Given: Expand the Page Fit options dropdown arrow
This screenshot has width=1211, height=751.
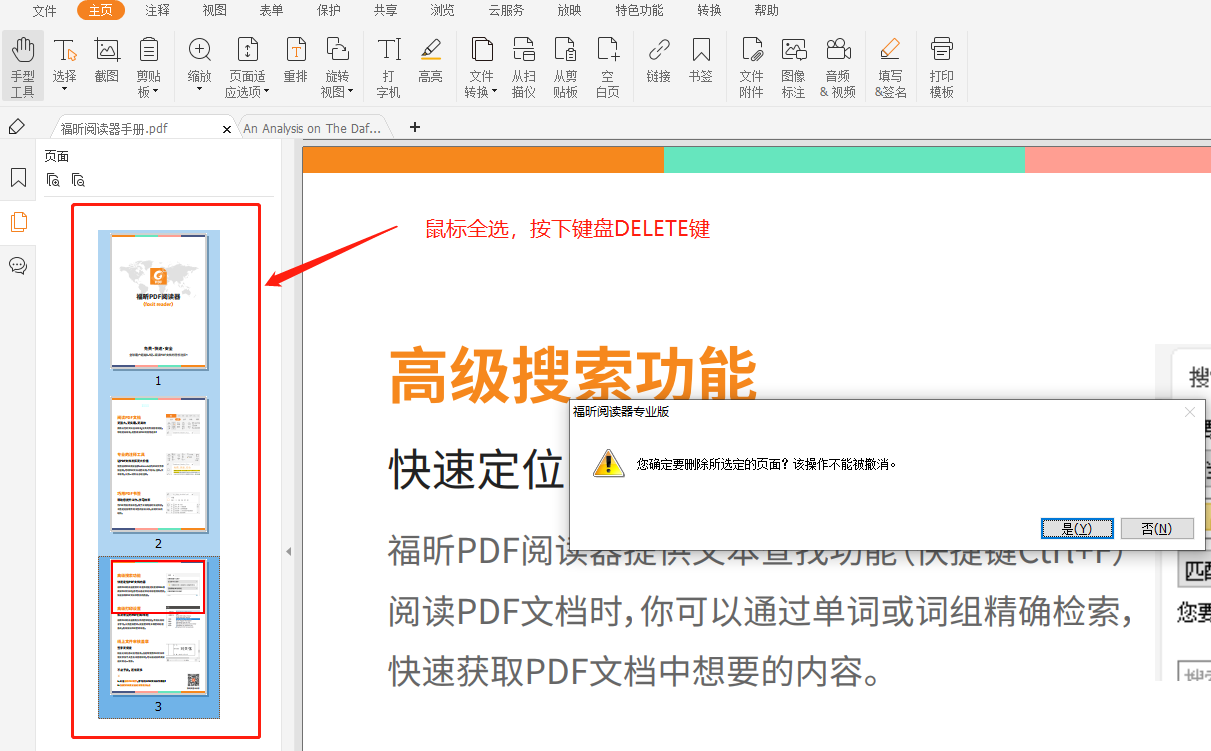Looking at the screenshot, I should pyautogui.click(x=266, y=92).
